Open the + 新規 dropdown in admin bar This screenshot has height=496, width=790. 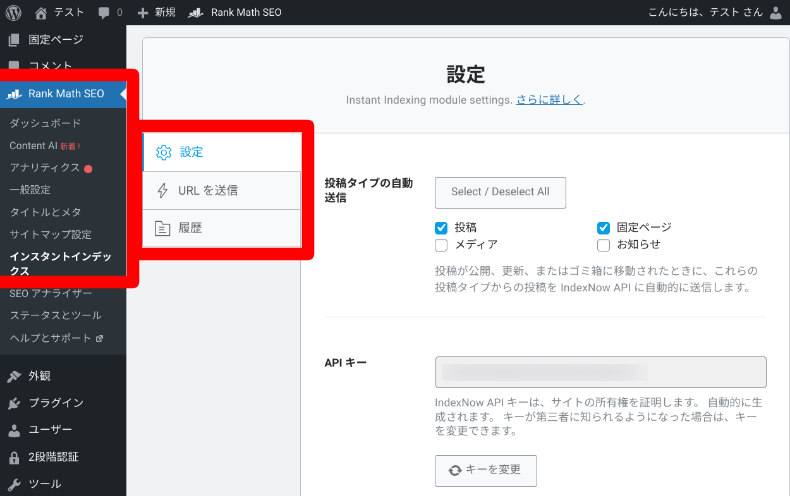tap(156, 13)
